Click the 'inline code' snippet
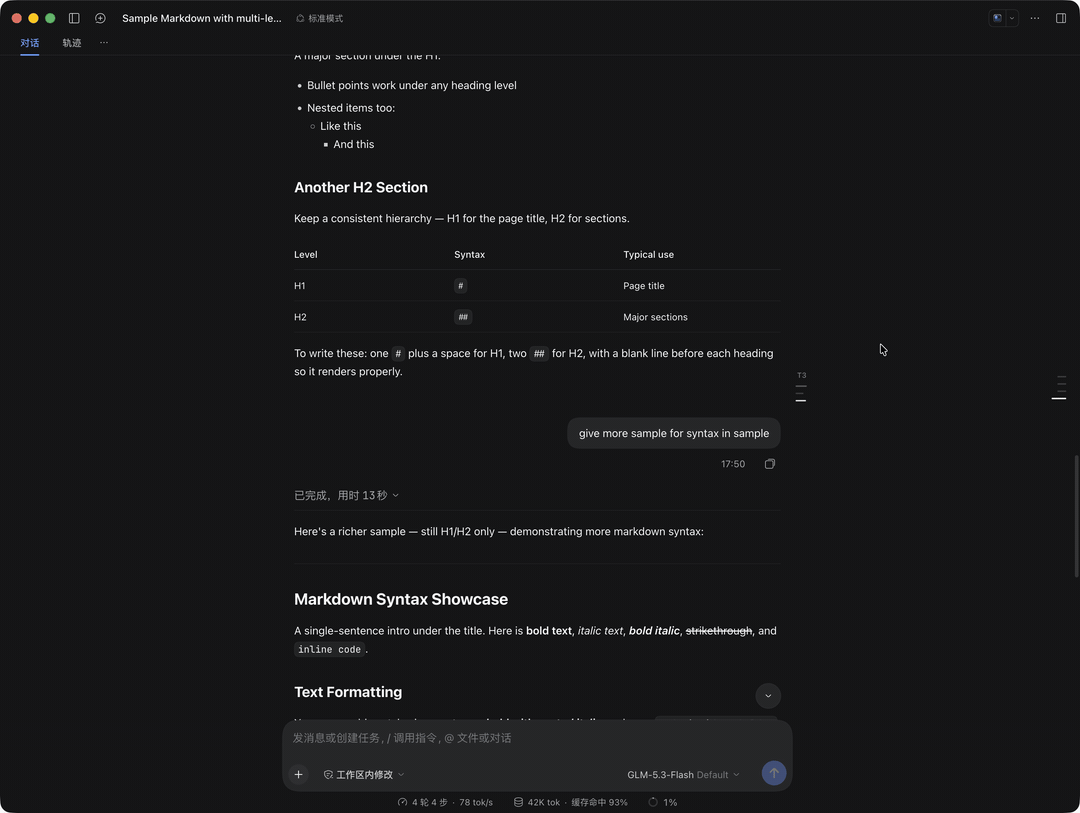The image size is (1080, 813). [329, 649]
